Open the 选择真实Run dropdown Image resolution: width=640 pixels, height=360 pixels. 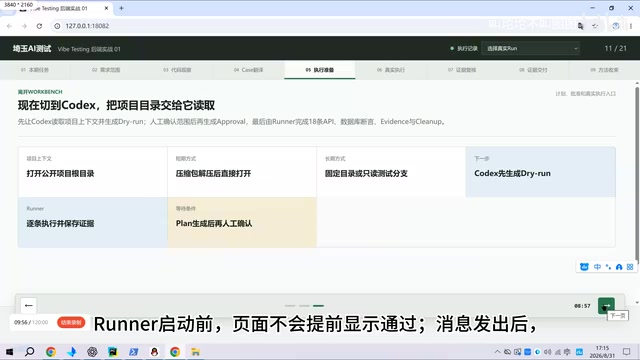(x=531, y=48)
